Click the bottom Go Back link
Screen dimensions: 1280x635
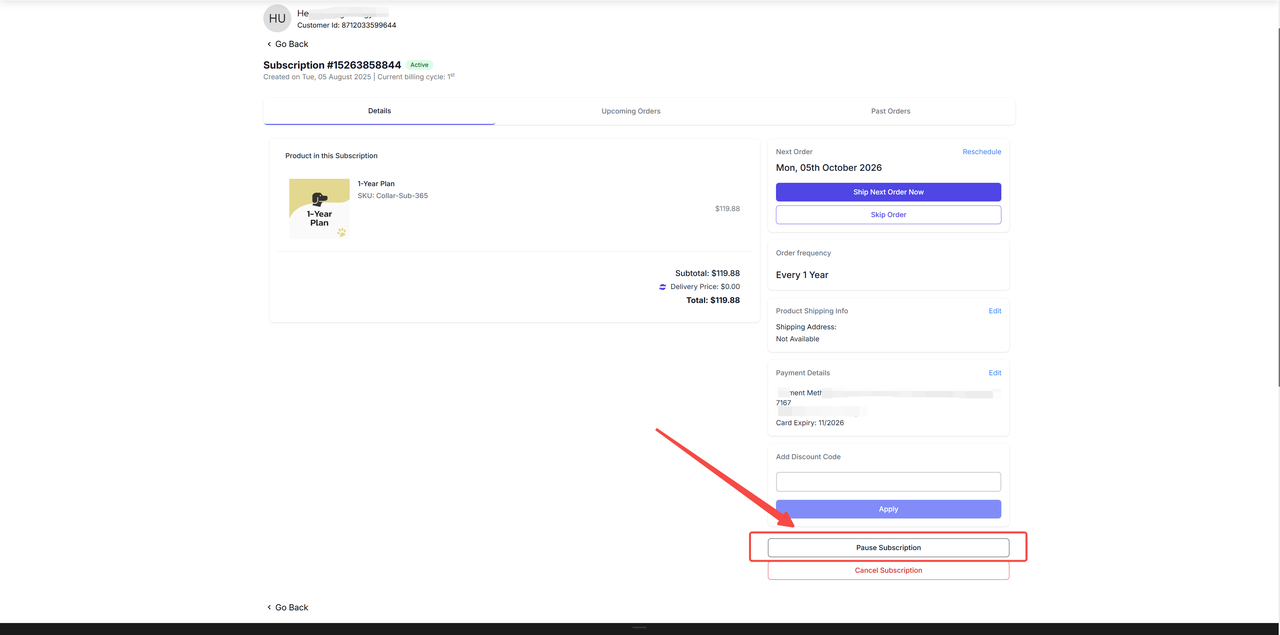288,607
